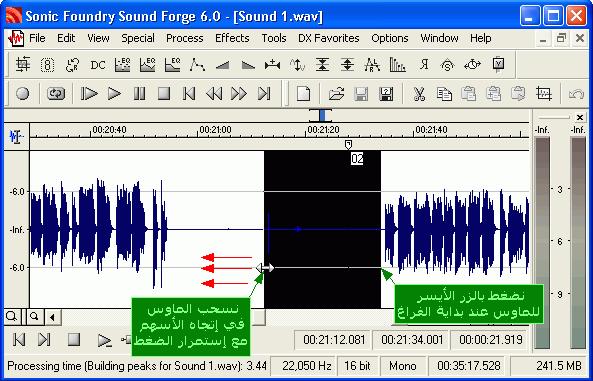Viewport: 593px width, 381px height.
Task: Click the 02 marker on the timeline
Action: (x=357, y=159)
